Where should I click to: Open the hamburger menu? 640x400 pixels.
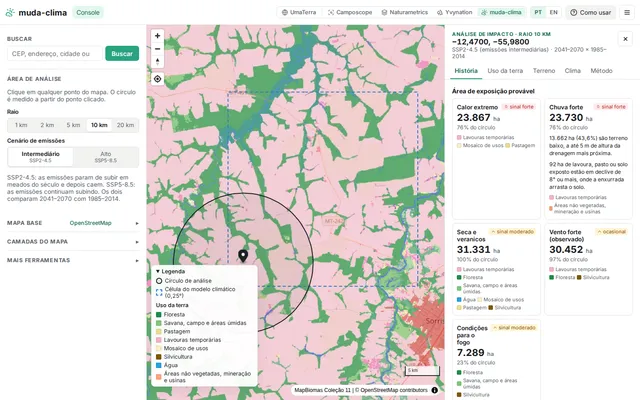click(x=627, y=13)
